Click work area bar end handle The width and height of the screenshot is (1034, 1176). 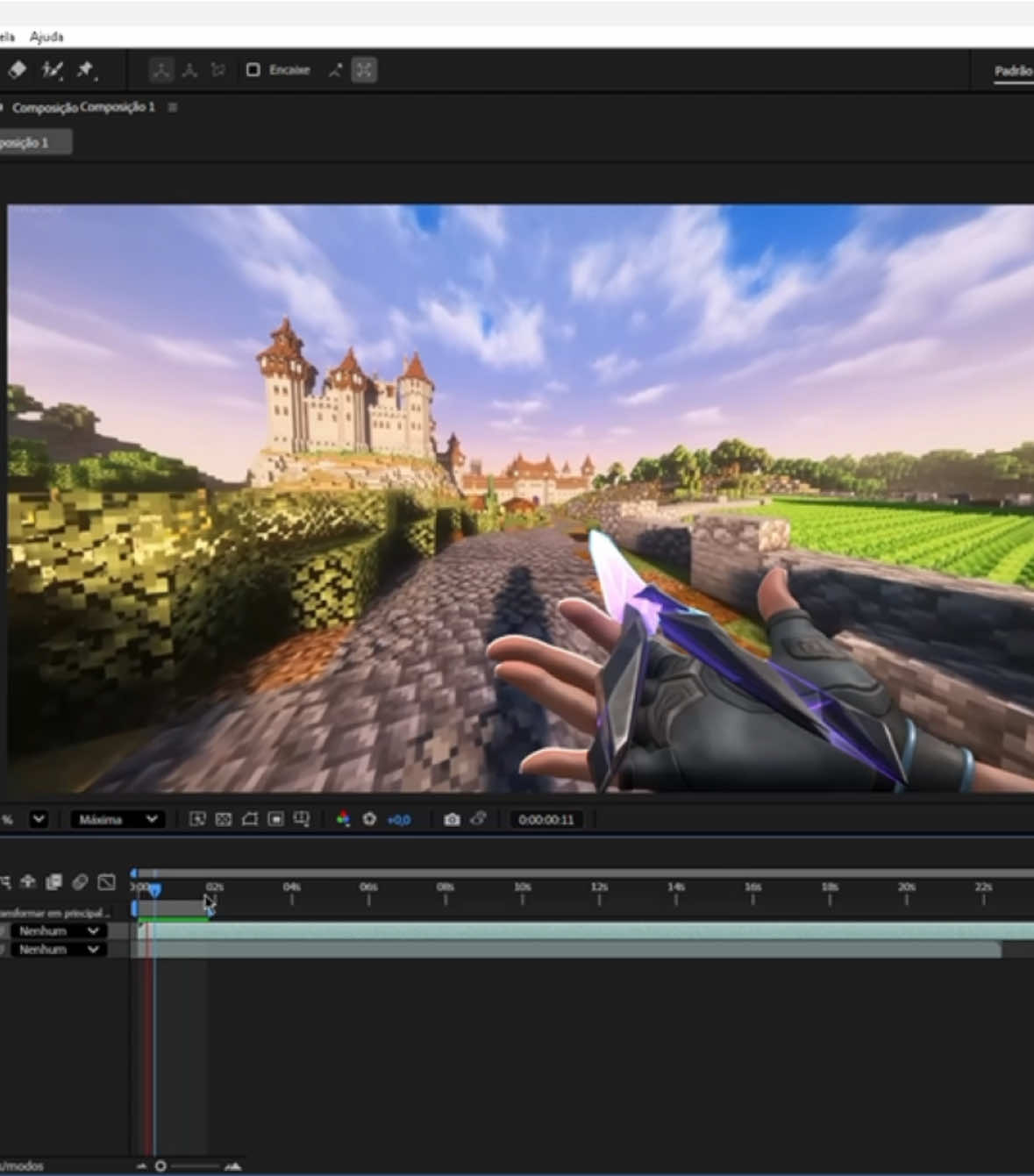[210, 909]
